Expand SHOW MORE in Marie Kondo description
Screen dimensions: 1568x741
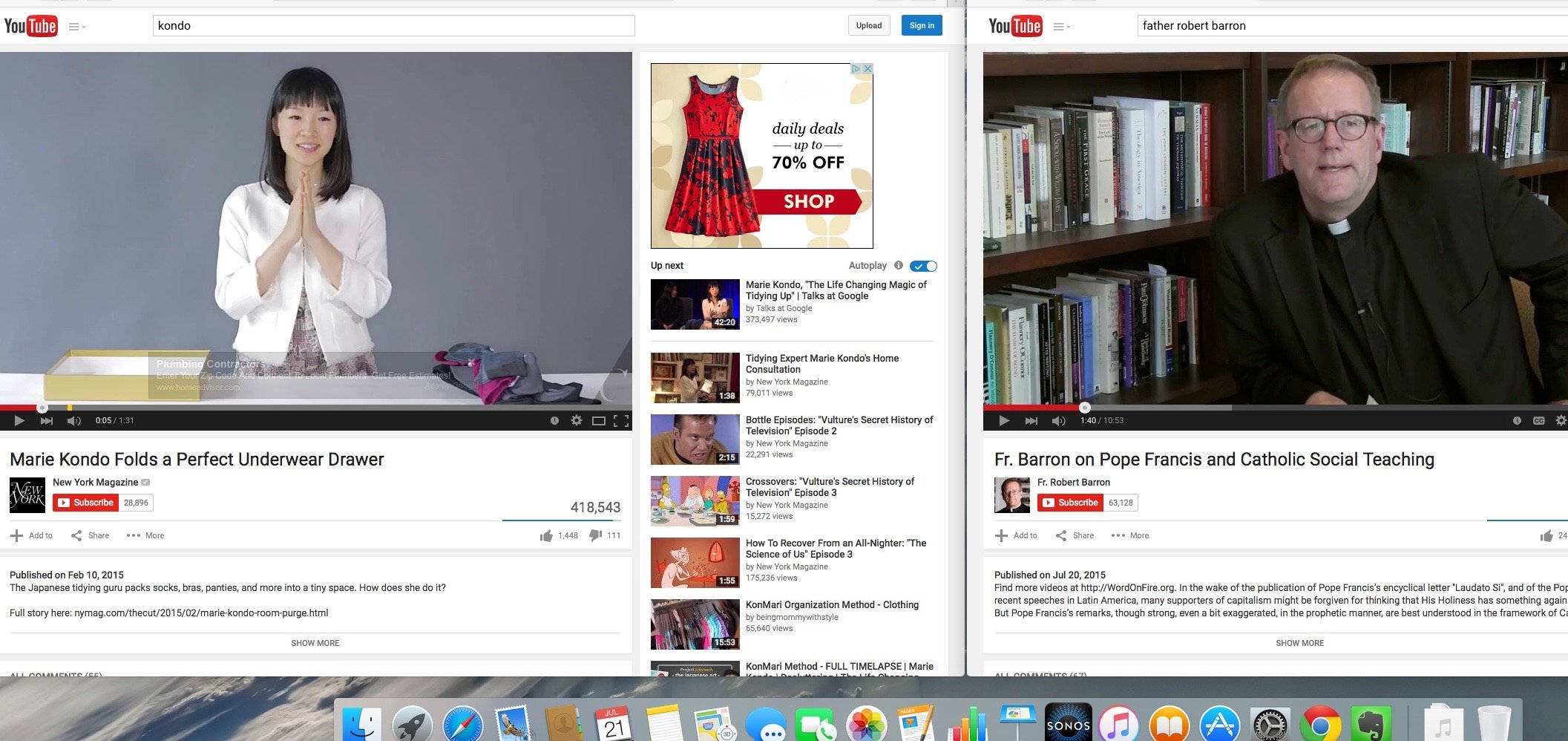coord(315,643)
